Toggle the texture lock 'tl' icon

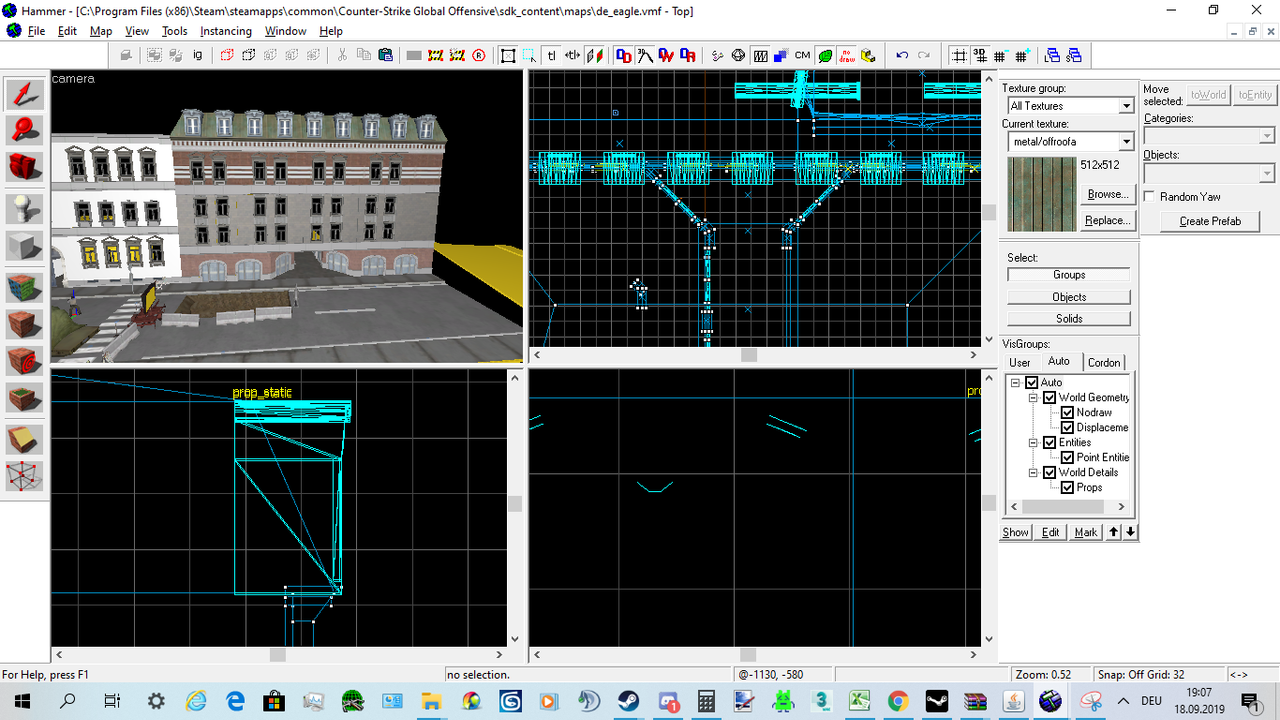(x=551, y=56)
